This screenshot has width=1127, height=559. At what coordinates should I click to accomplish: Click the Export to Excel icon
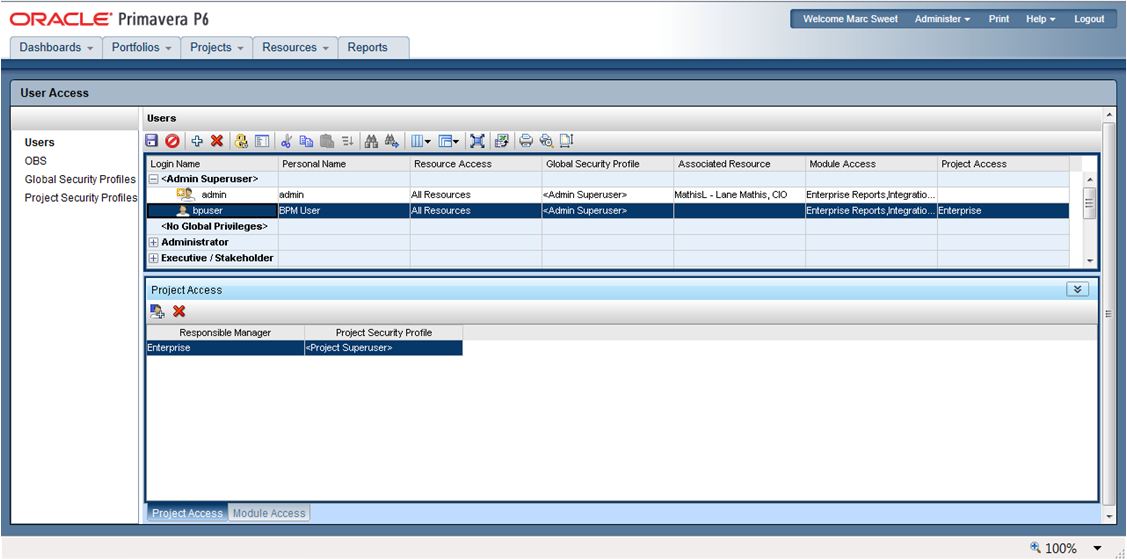pyautogui.click(x=501, y=141)
